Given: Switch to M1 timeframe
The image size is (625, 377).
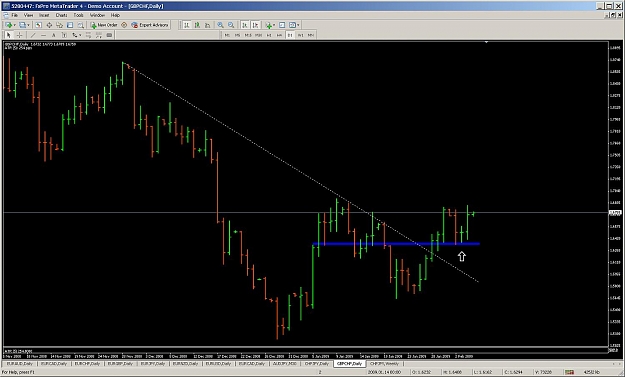Looking at the screenshot, I should click(x=227, y=35).
